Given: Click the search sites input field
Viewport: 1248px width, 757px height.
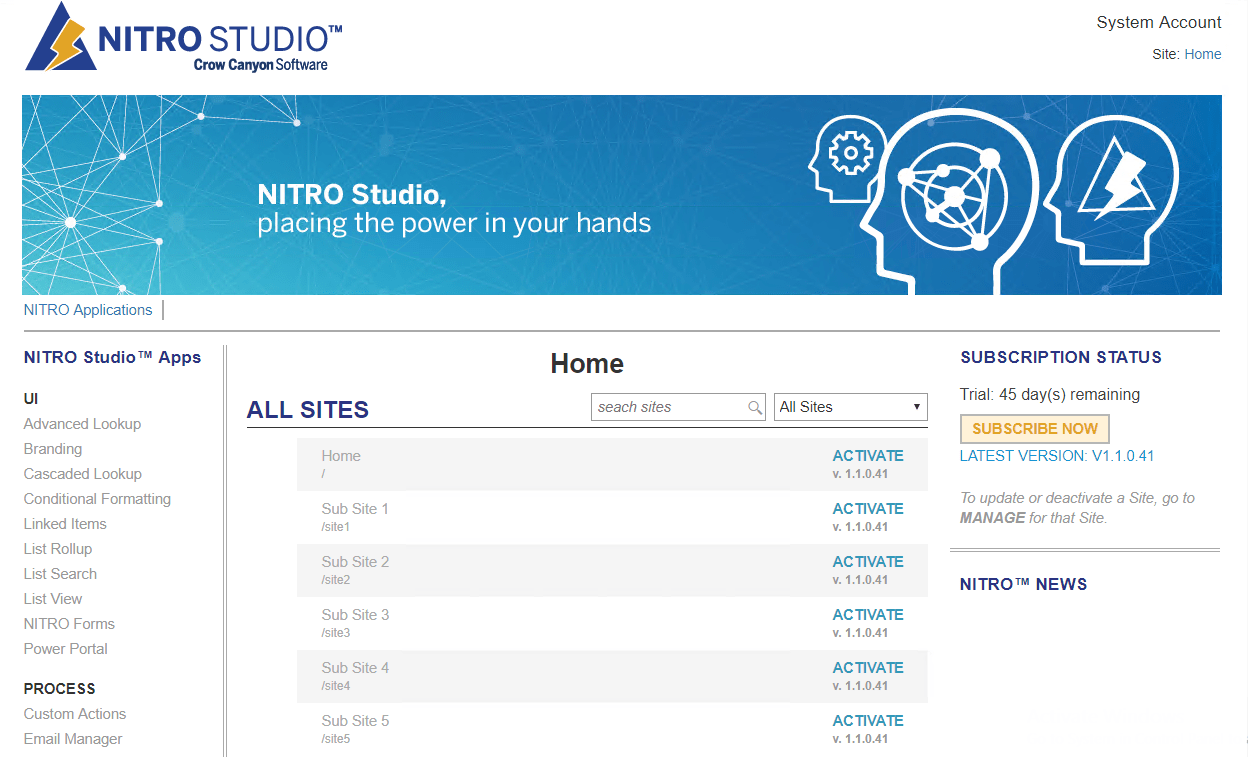Looking at the screenshot, I should (678, 407).
